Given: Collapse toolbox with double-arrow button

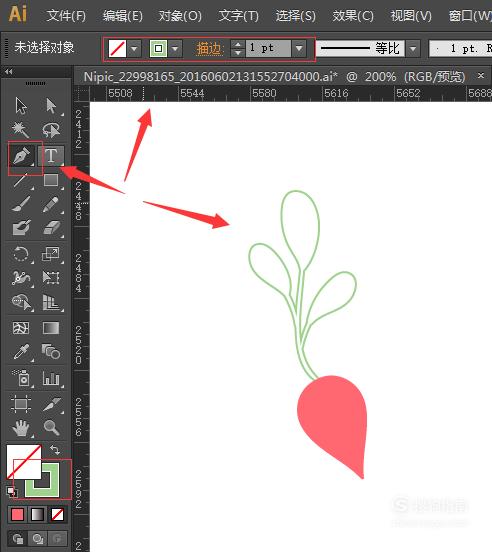Looking at the screenshot, I should tap(9, 72).
